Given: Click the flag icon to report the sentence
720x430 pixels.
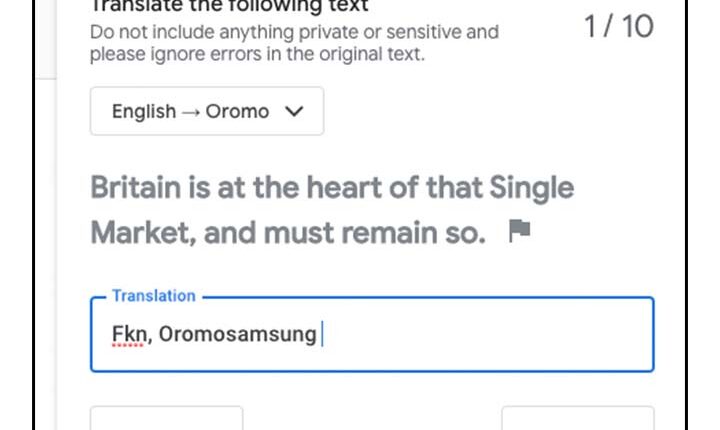Looking at the screenshot, I should pos(520,231).
